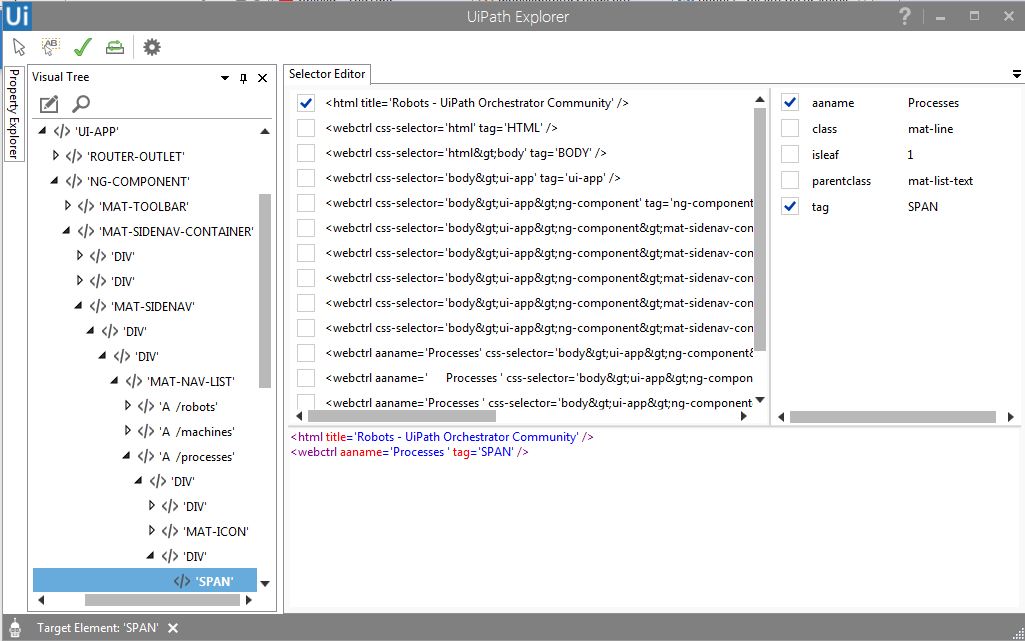Select the Selector Editor tab
The height and width of the screenshot is (641, 1025).
tap(327, 73)
